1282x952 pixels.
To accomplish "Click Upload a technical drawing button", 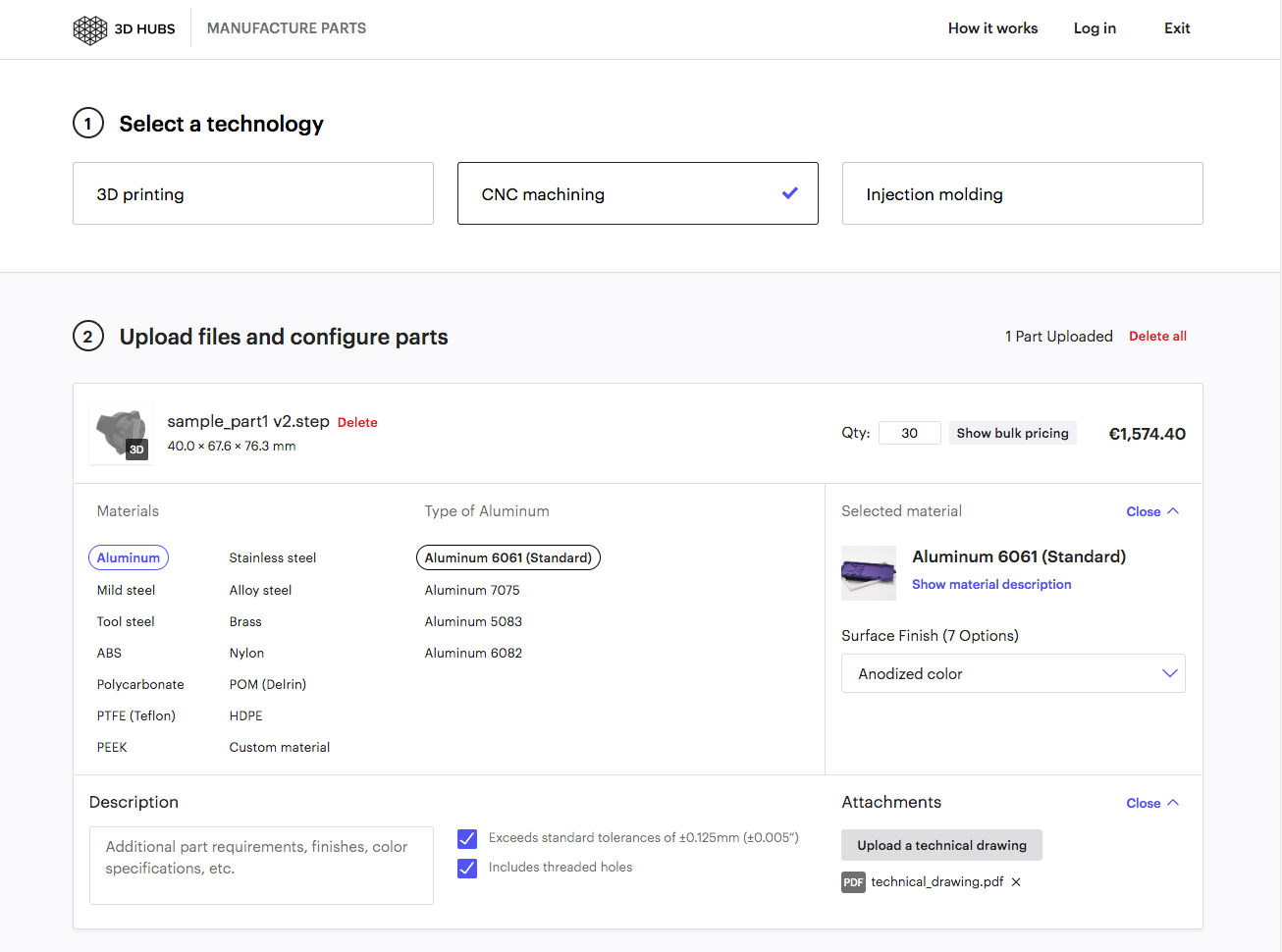I will pyautogui.click(x=941, y=845).
